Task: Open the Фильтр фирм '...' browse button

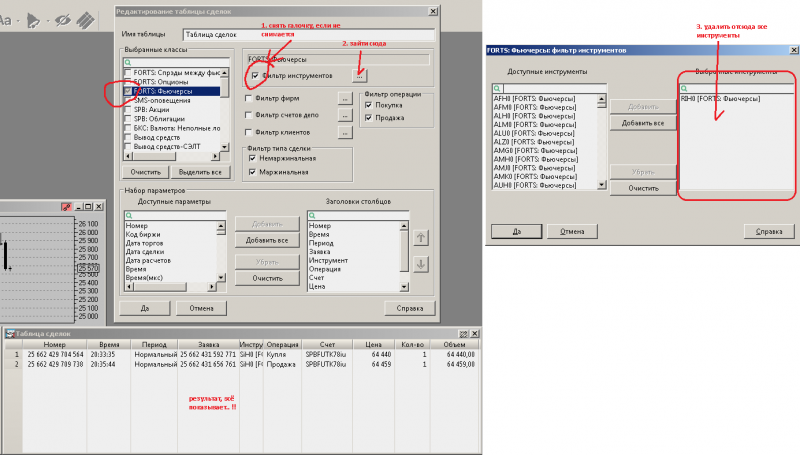Action: [345, 98]
